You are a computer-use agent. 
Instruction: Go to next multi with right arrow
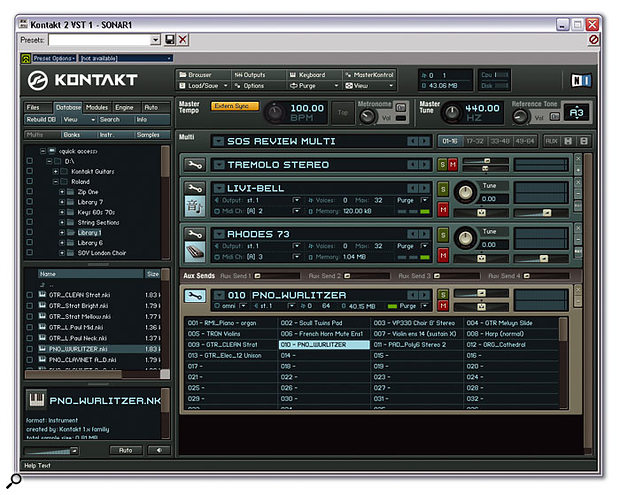424,141
